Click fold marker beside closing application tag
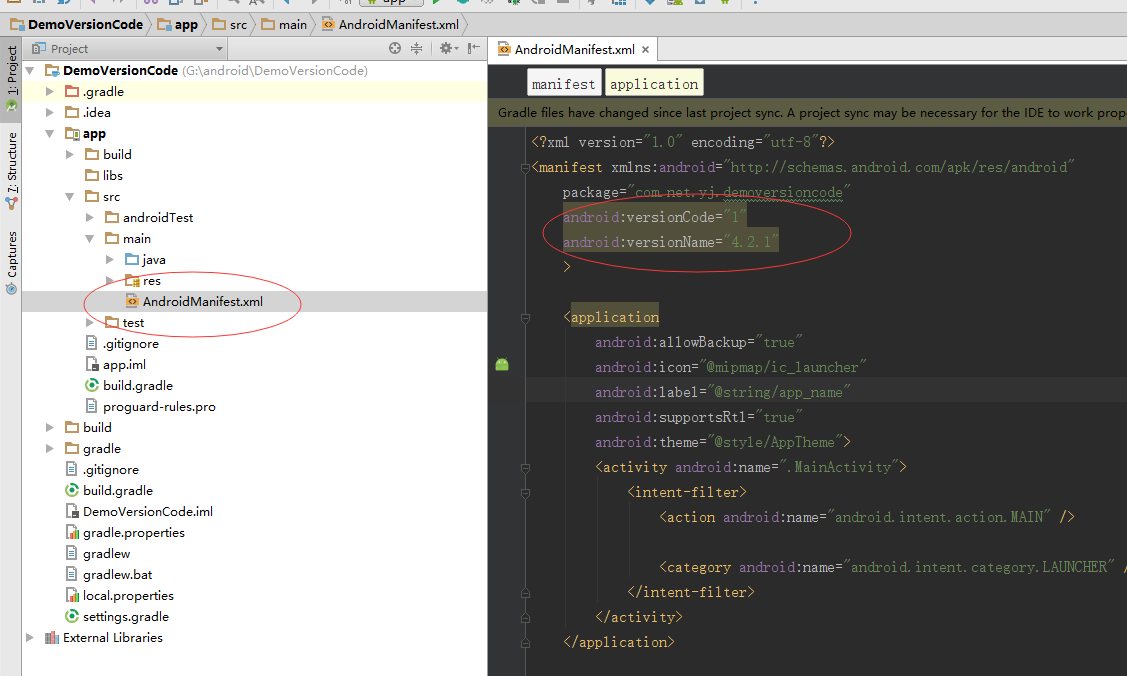 (x=525, y=643)
